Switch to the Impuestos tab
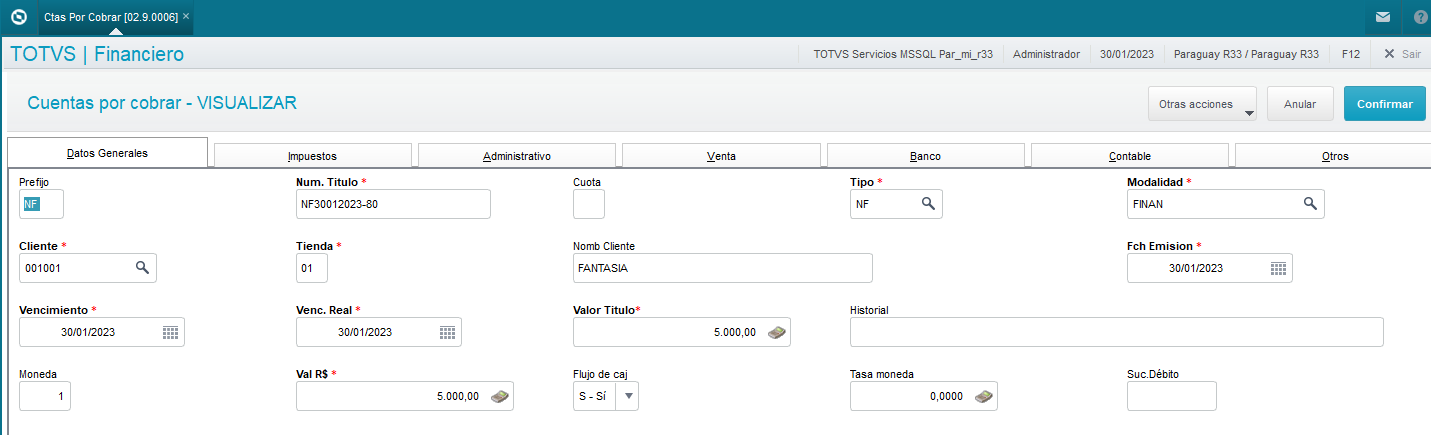Viewport: 1431px width, 435px height. (312, 156)
